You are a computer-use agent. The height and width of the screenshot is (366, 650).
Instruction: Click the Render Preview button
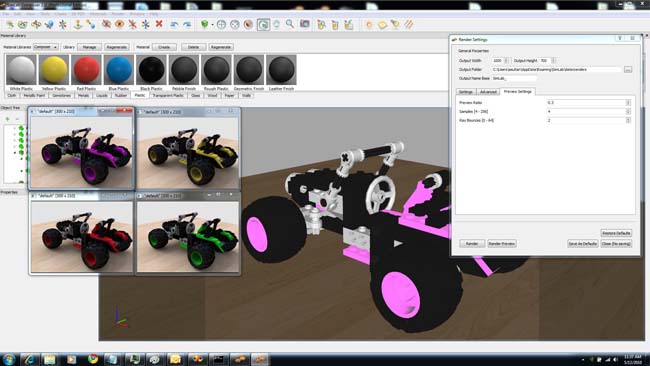502,244
